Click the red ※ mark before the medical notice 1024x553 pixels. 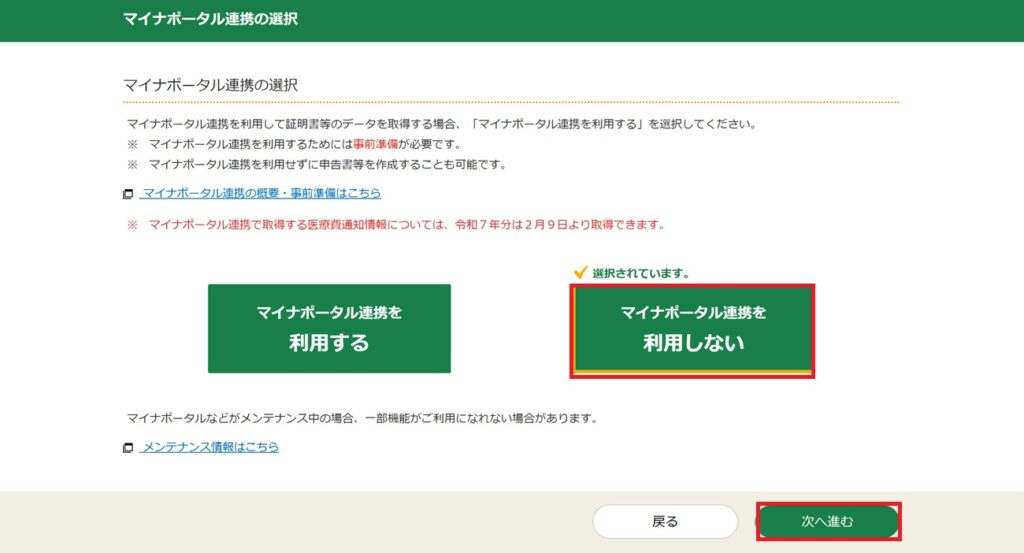tap(133, 225)
